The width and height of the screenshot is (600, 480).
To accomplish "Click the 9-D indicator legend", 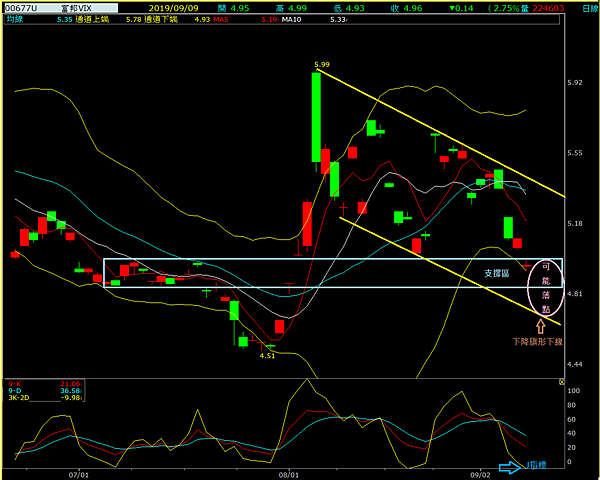I will pyautogui.click(x=15, y=390).
